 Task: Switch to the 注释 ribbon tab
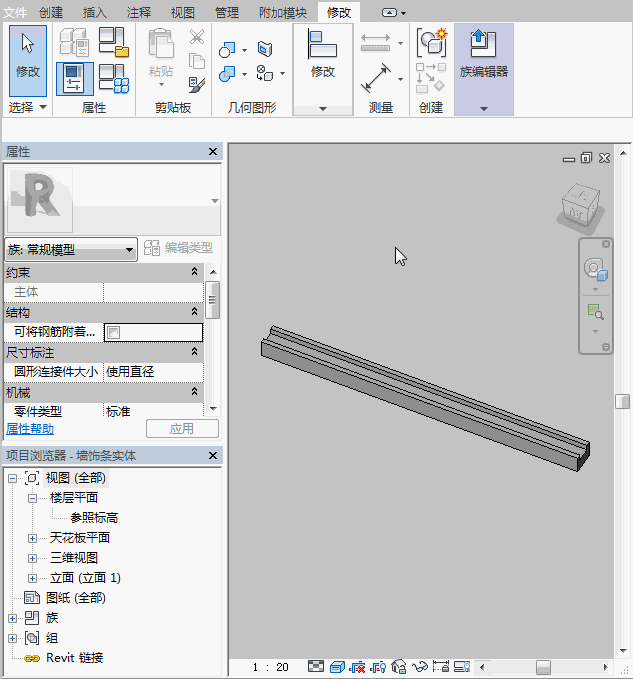point(139,13)
